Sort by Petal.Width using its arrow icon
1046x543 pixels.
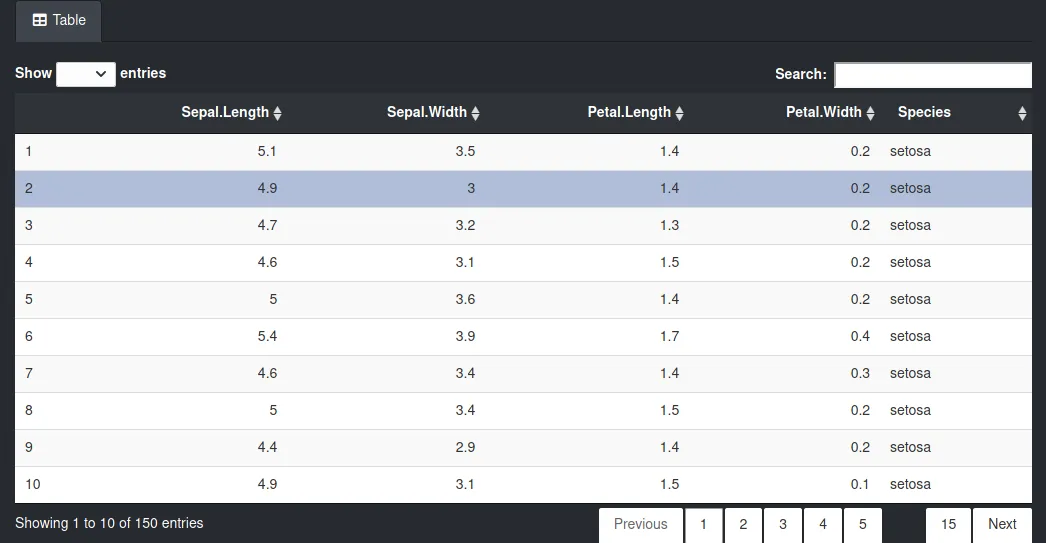point(871,113)
